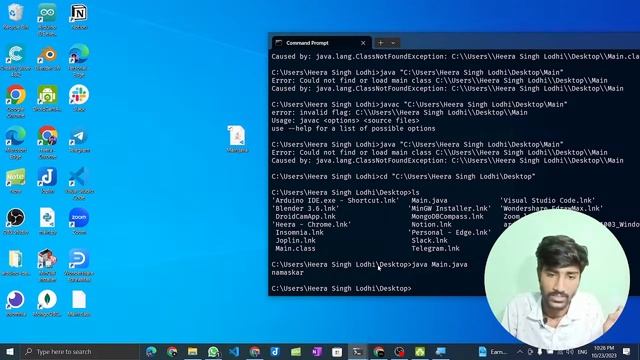640x360 pixels.
Task: Click 'Telegram.lnk' in the terminal listing
Action: coord(436,249)
